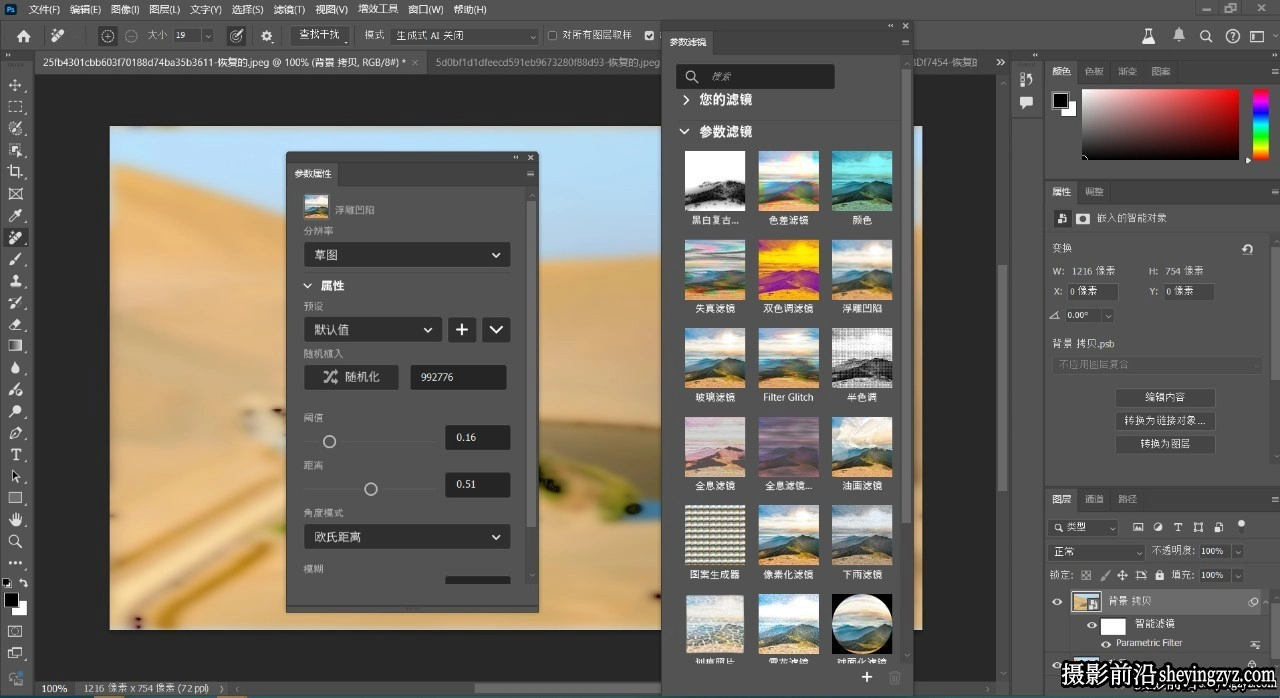Open the 图像(I) menu
Image resolution: width=1280 pixels, height=698 pixels.
point(125,9)
